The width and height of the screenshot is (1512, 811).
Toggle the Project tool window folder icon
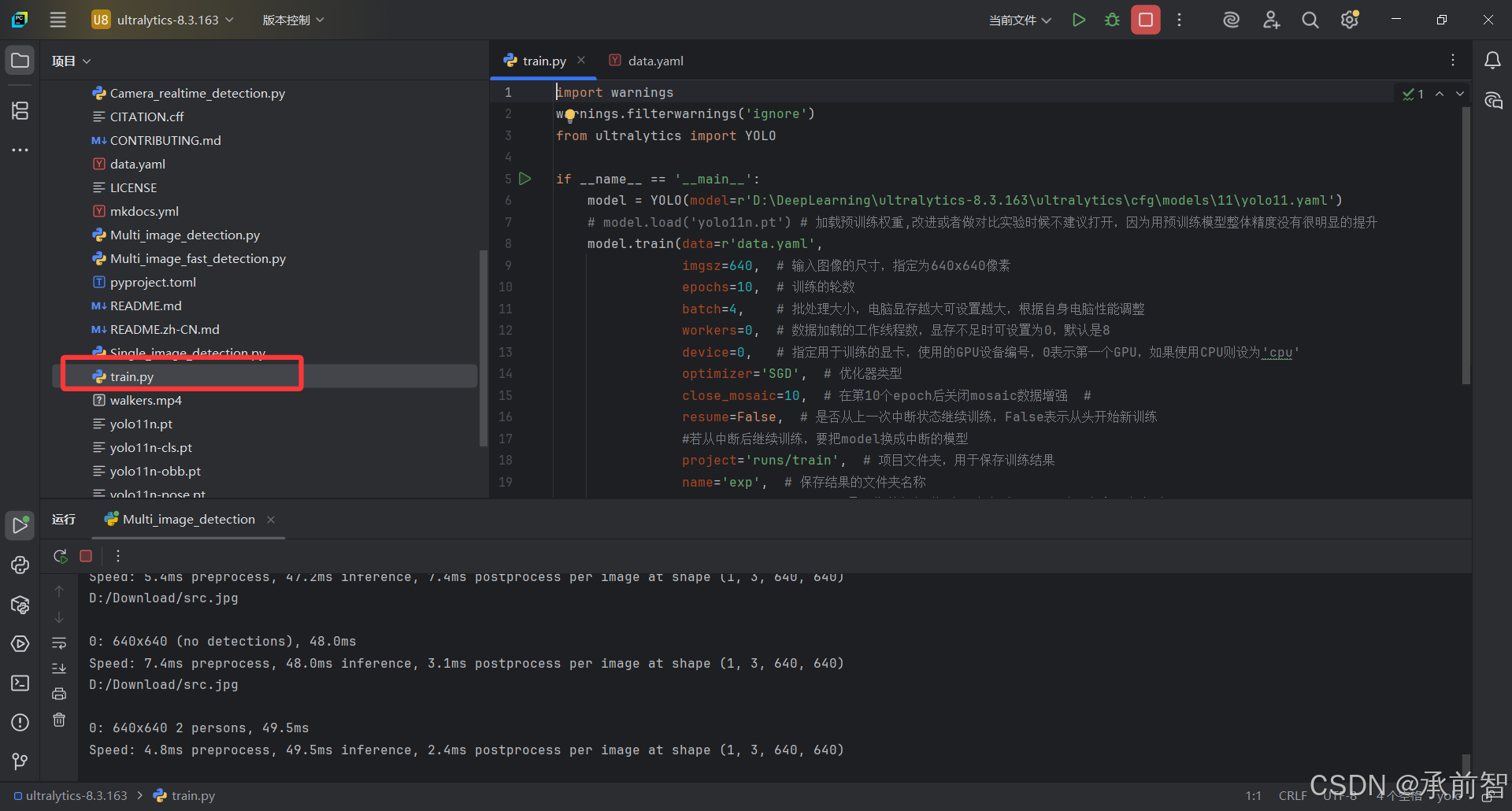(20, 61)
